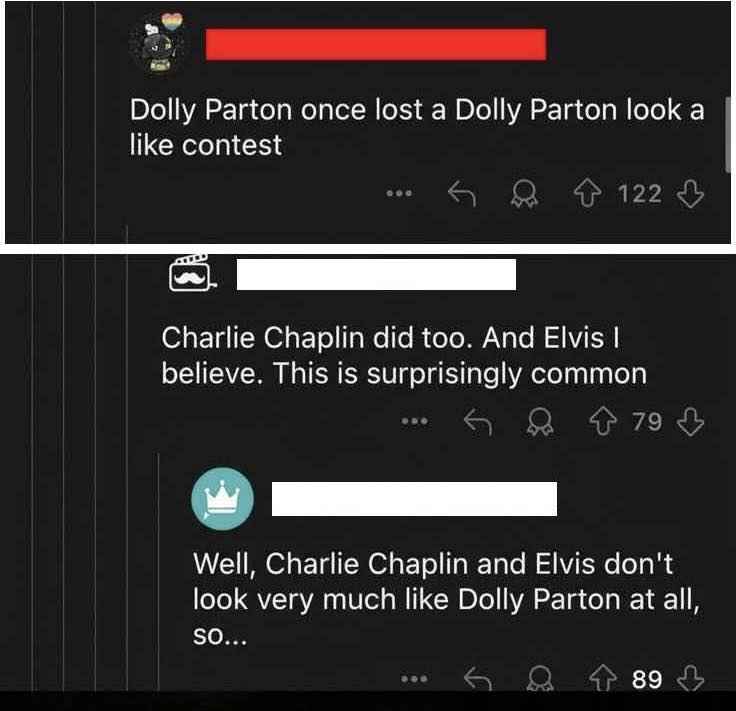
Task: Reply to the Dolly Parton contest comment
Action: pos(462,194)
